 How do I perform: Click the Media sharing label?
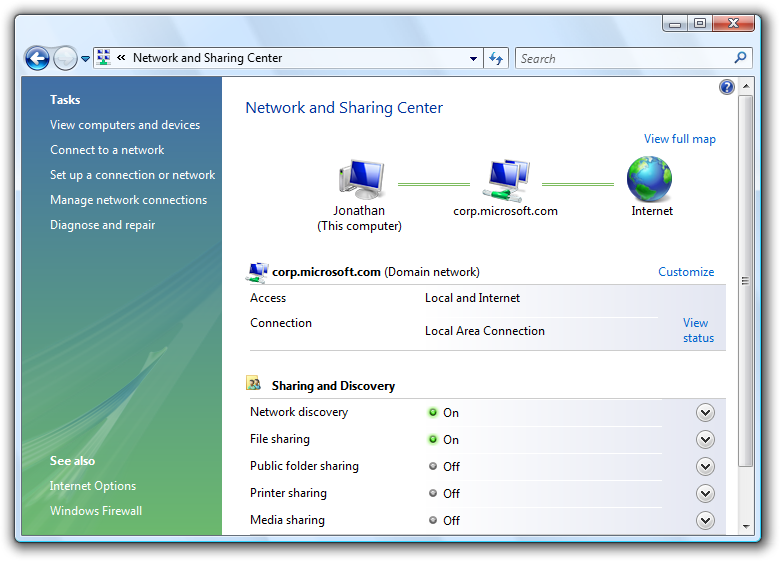[287, 520]
